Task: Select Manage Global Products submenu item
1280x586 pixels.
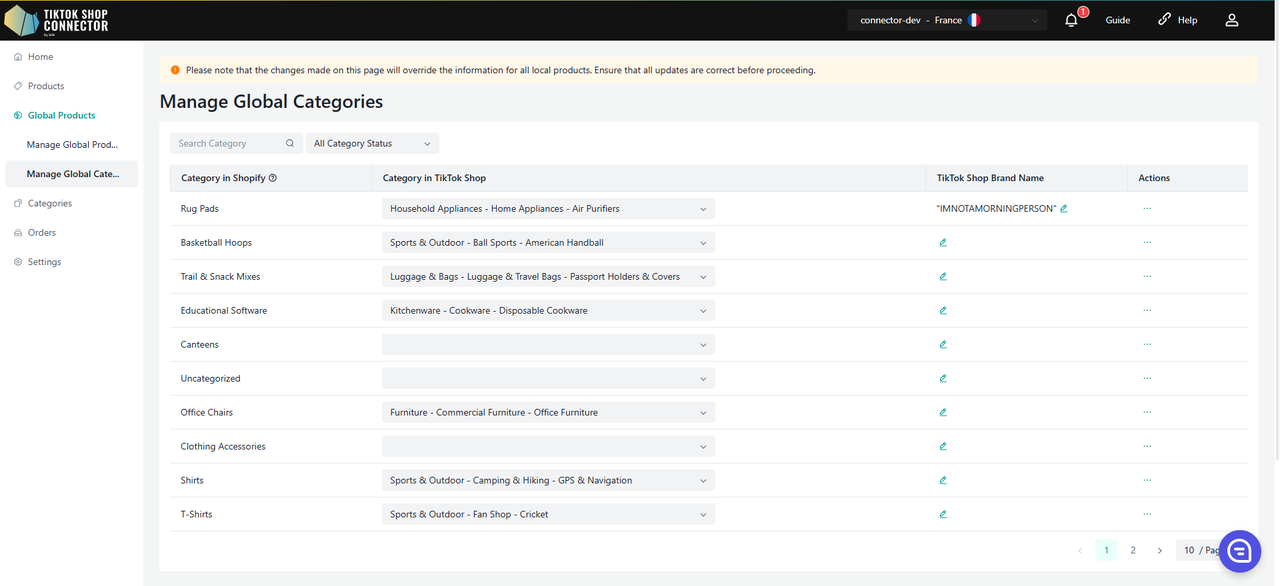Action: (72, 145)
